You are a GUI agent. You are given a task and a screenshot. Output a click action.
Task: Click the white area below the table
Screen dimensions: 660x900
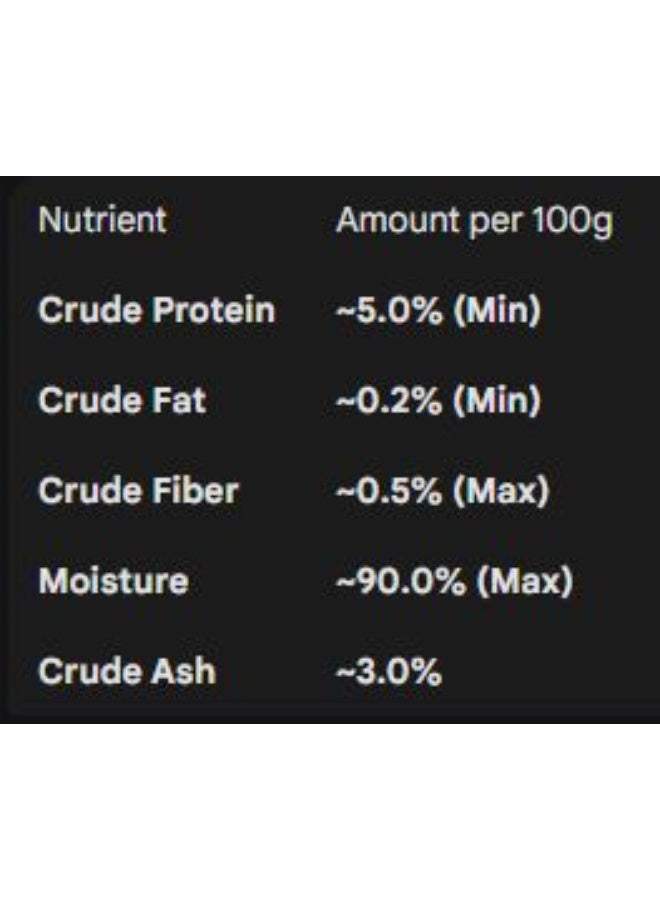coord(330,810)
